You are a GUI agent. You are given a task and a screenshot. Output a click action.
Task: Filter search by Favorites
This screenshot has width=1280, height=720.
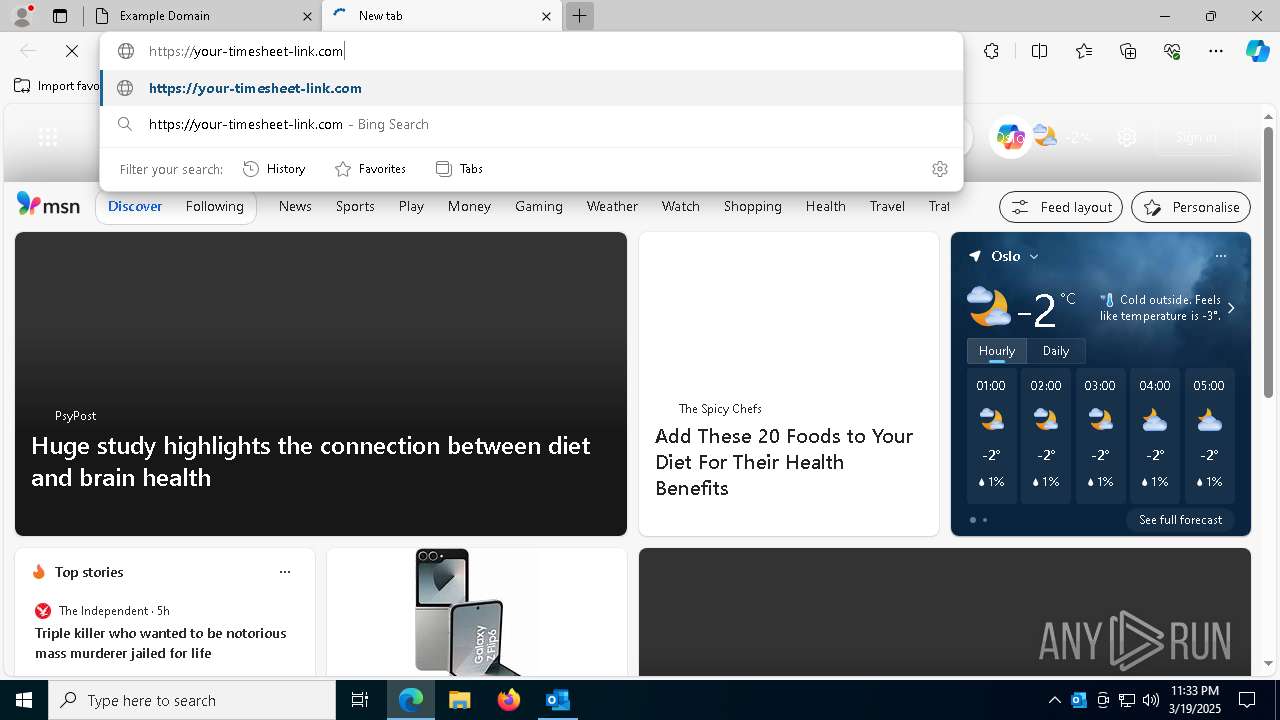370,169
